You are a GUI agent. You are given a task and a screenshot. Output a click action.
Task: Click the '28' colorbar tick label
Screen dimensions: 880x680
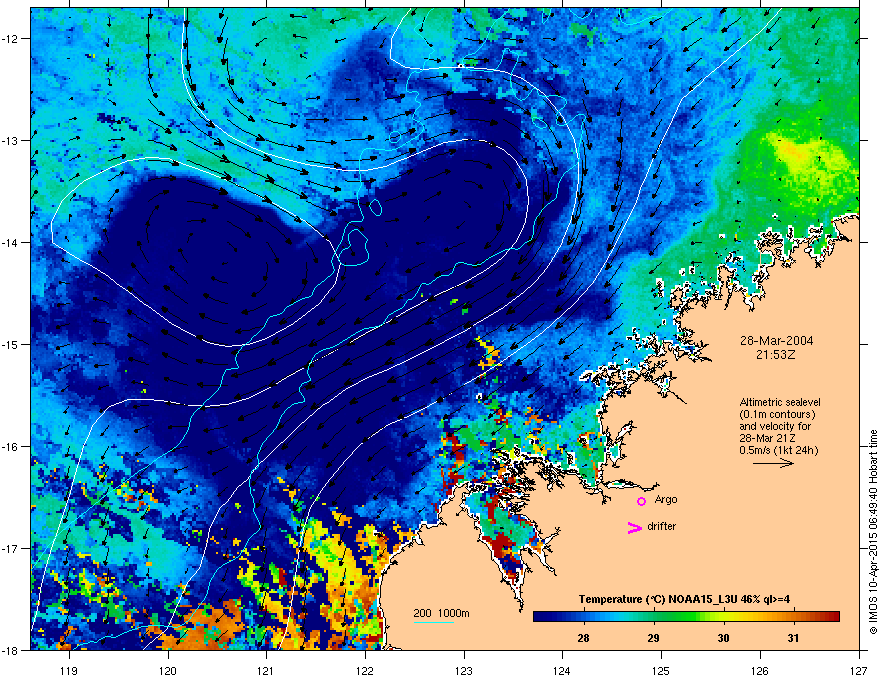[x=583, y=638]
